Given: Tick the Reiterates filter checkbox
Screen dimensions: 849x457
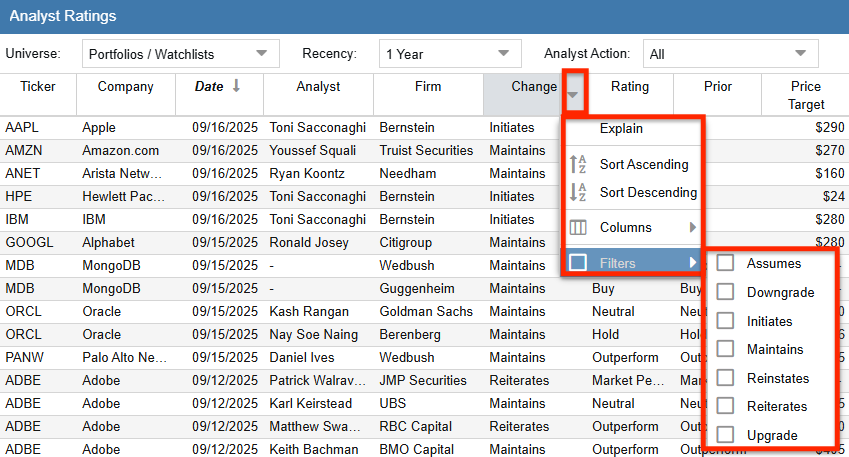Looking at the screenshot, I should pyautogui.click(x=725, y=406).
